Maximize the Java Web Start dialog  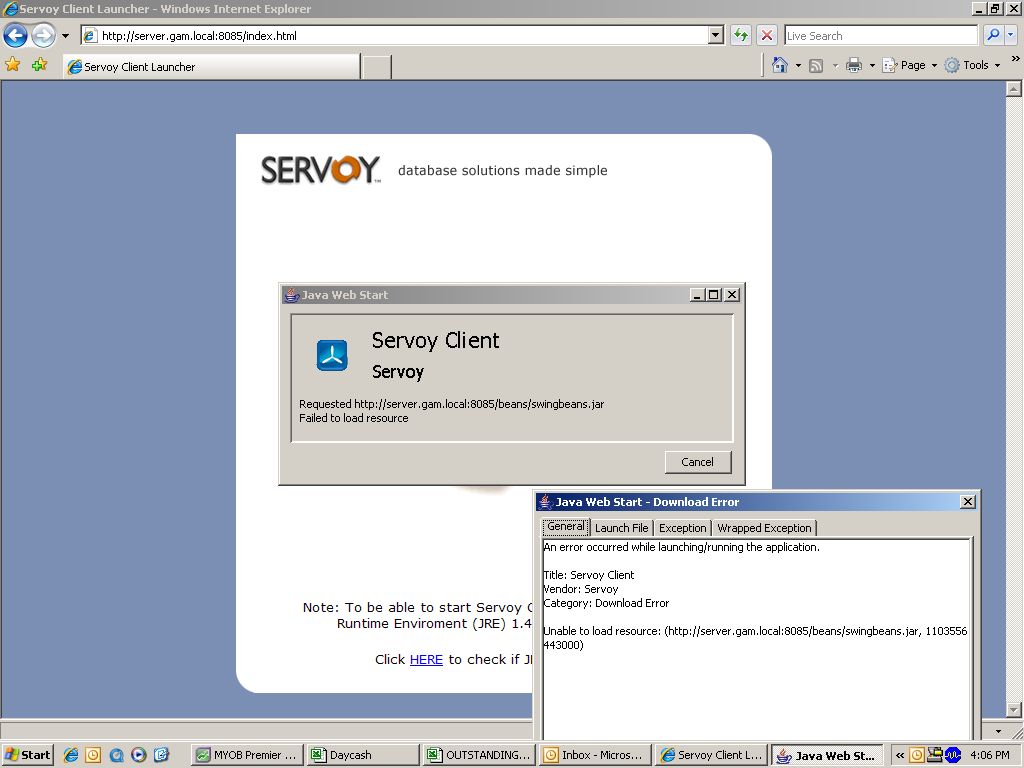tap(714, 295)
